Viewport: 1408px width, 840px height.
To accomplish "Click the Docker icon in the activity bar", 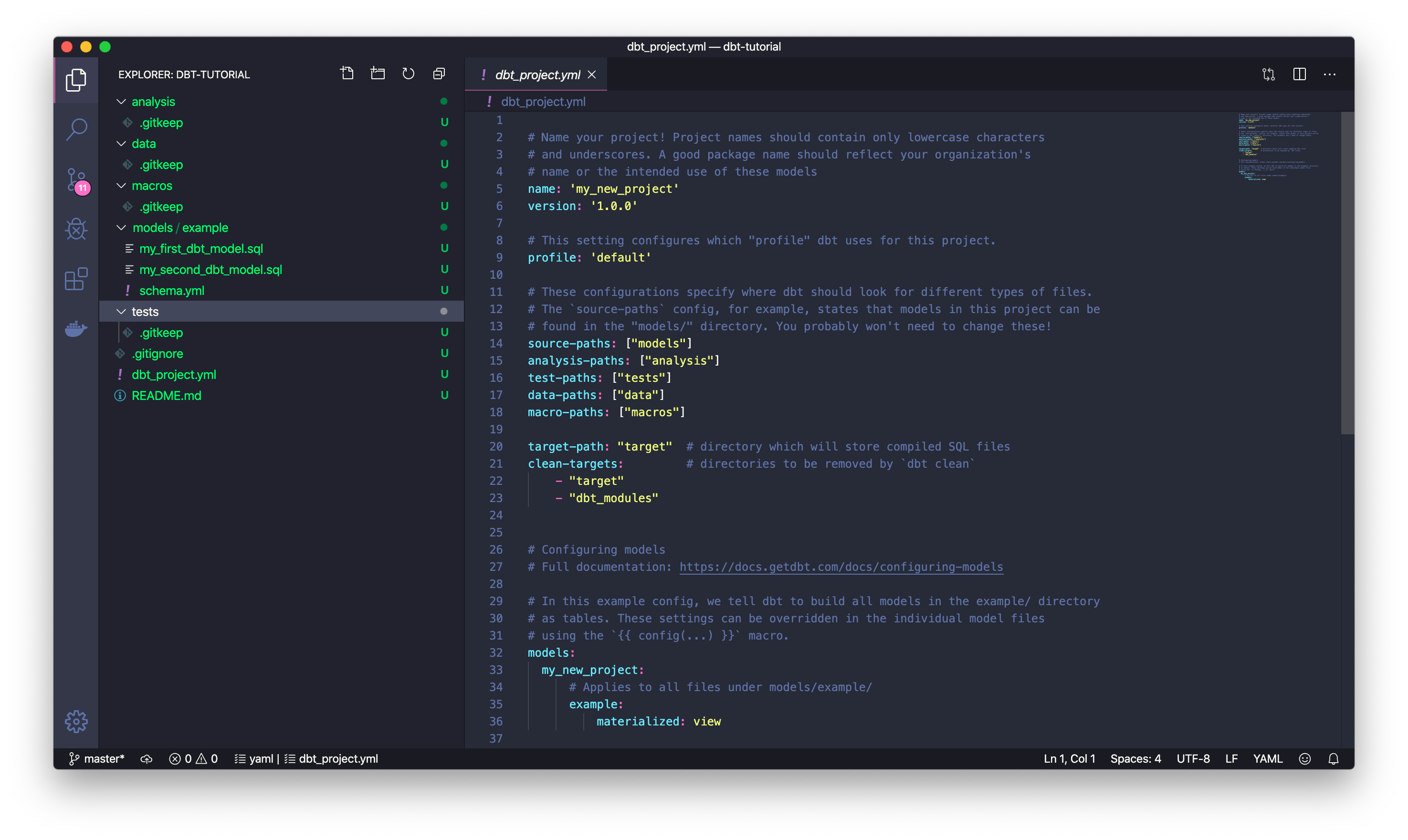I will [x=76, y=329].
